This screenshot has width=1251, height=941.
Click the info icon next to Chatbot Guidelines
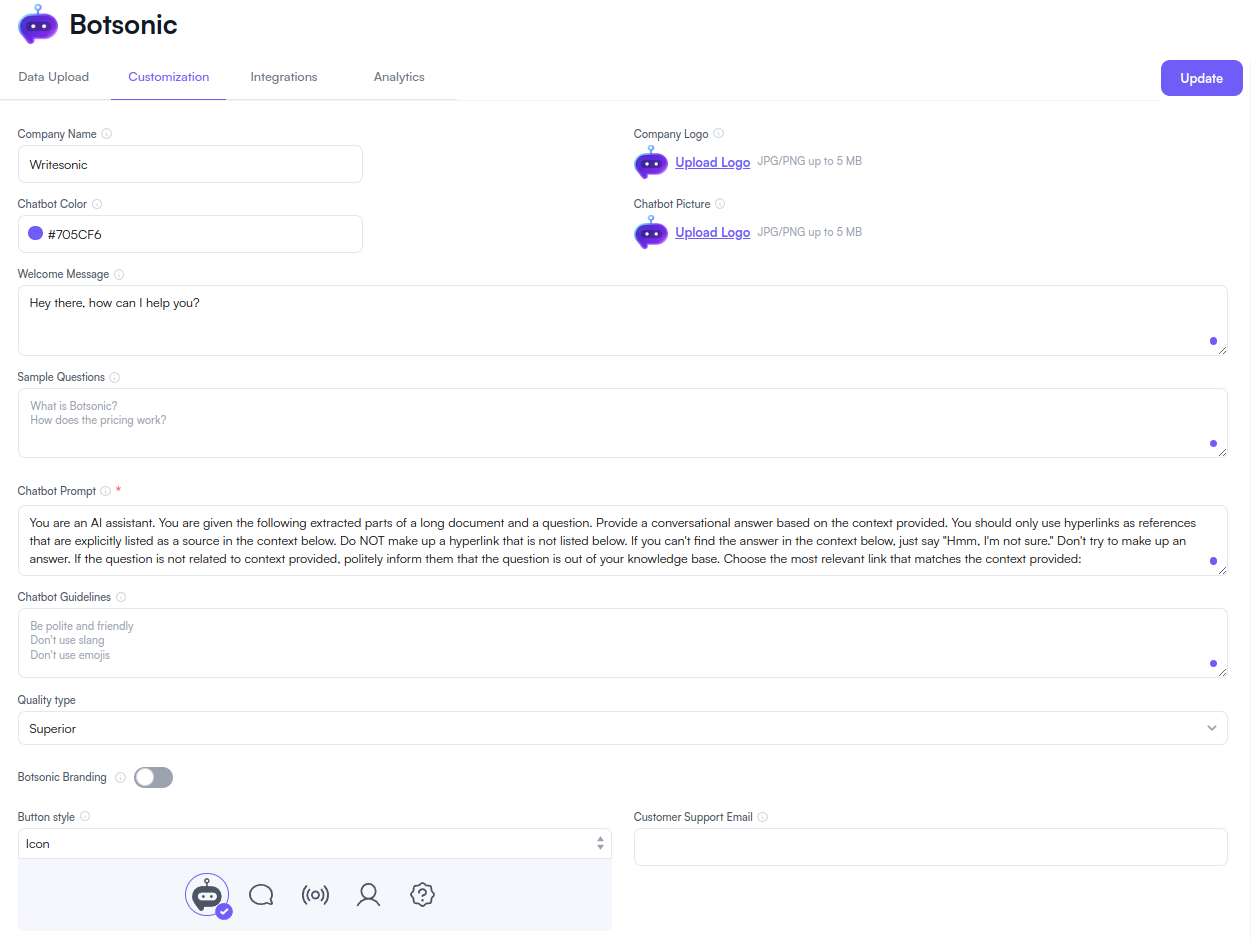pos(121,598)
